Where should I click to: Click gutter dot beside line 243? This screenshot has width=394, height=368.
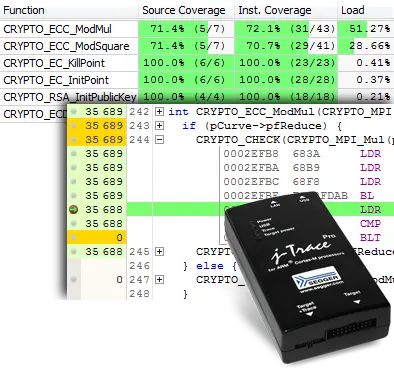(74, 126)
